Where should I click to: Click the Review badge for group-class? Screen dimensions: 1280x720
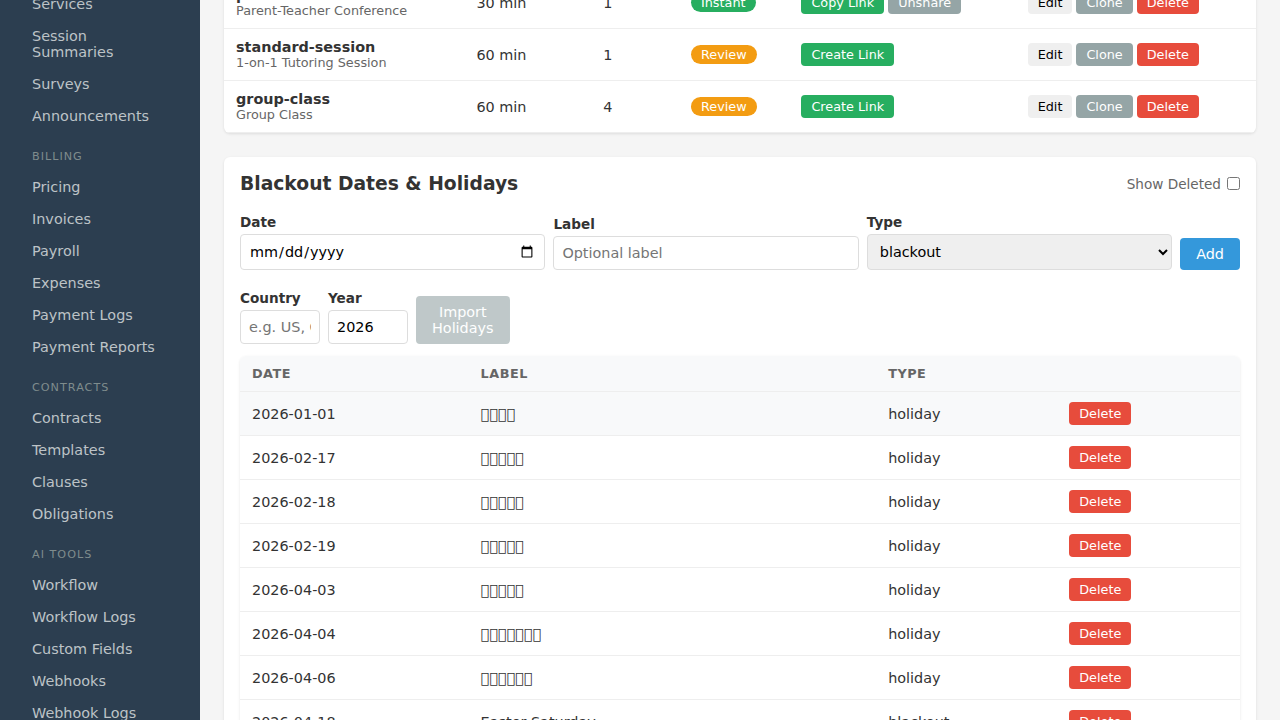coord(724,107)
